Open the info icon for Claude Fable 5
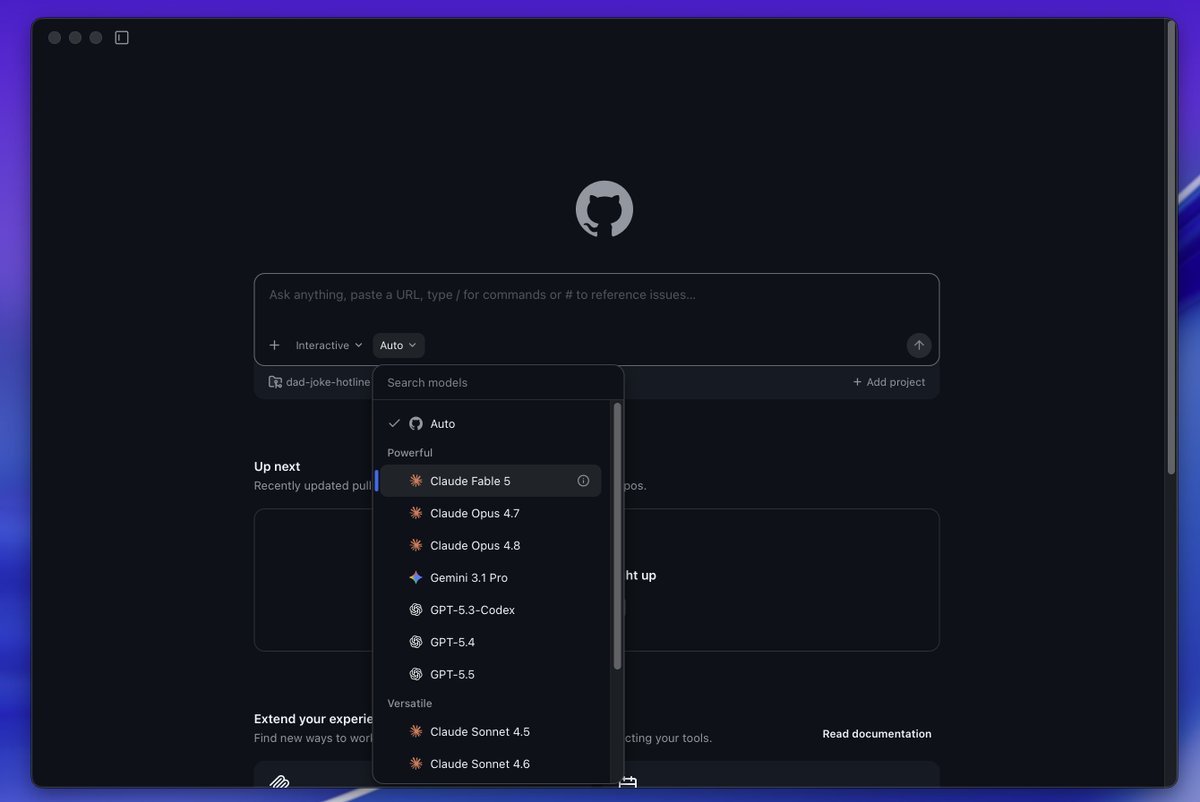The height and width of the screenshot is (802, 1200). coord(583,481)
